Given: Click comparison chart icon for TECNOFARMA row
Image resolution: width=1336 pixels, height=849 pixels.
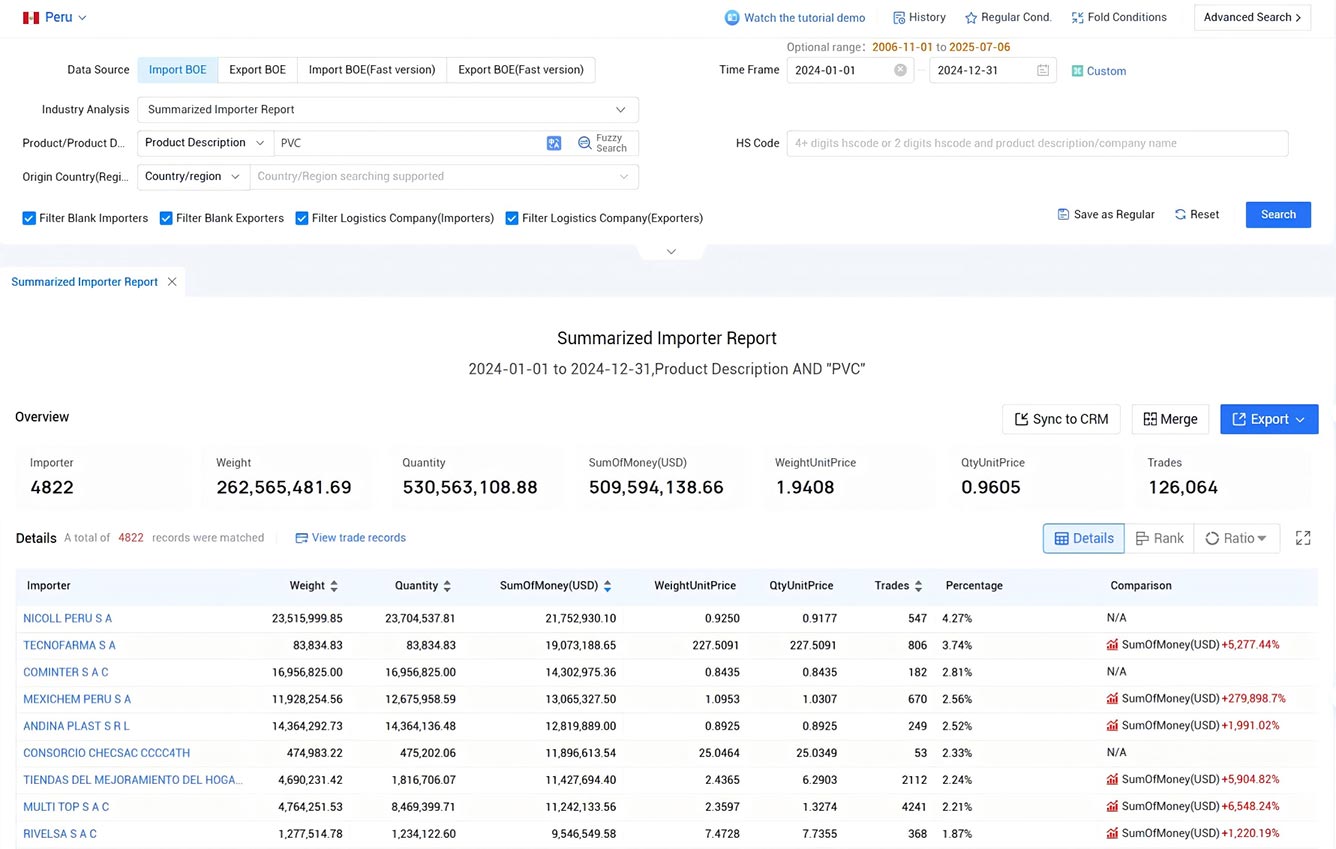Looking at the screenshot, I should [x=1112, y=645].
